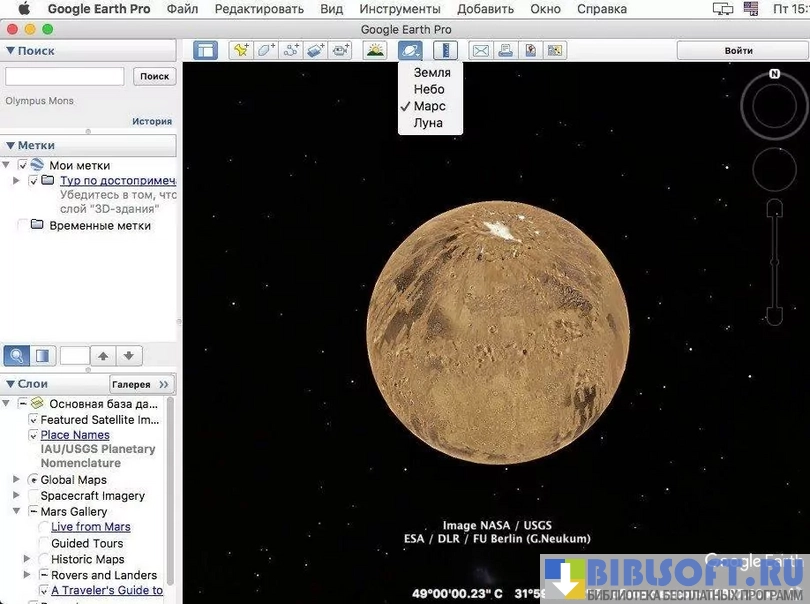Screen dimensions: 810x604
Task: Open the ruler measurement tool
Action: coord(445,50)
